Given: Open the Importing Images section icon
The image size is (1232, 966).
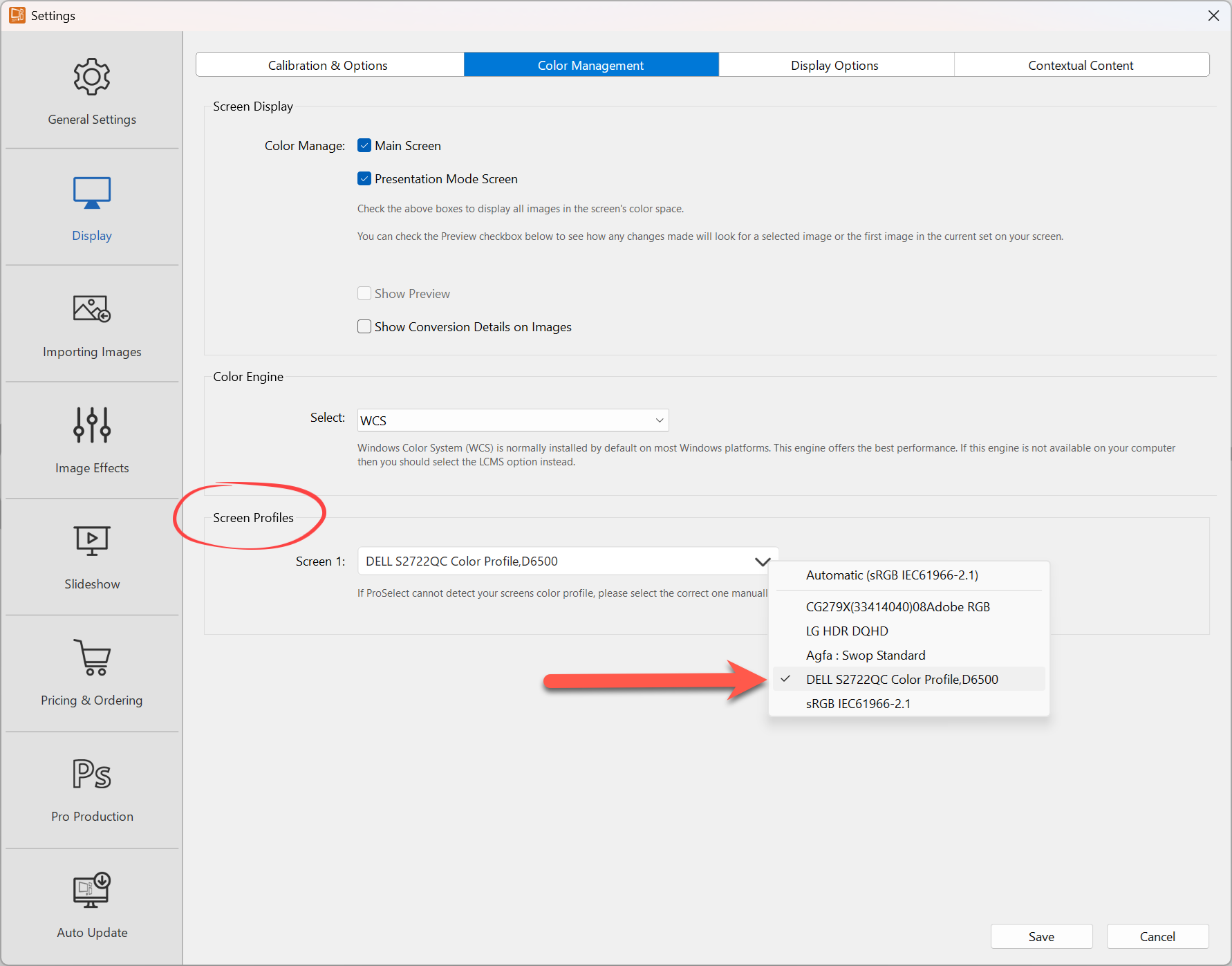Looking at the screenshot, I should 92,309.
